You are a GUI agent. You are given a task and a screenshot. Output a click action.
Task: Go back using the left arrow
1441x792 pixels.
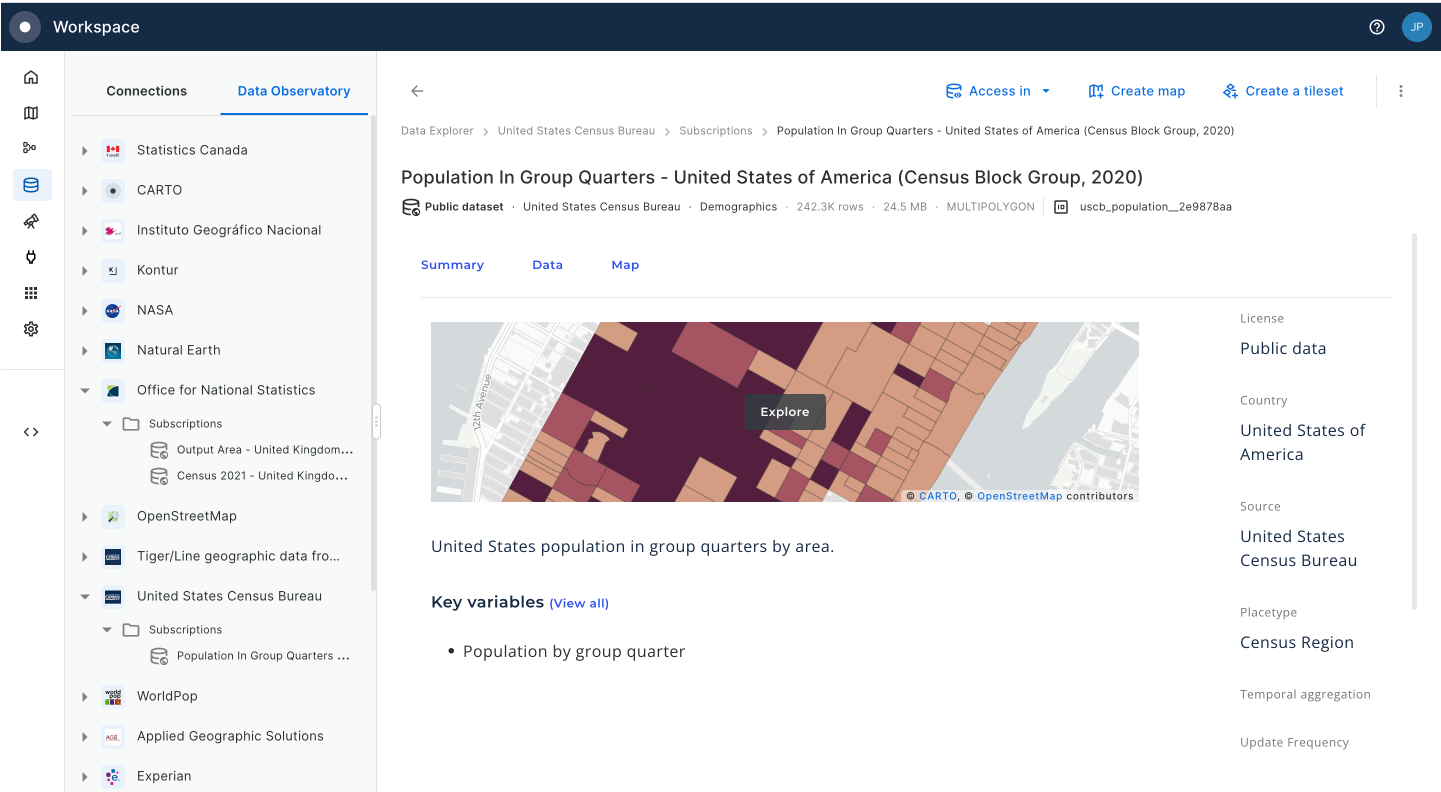click(417, 91)
